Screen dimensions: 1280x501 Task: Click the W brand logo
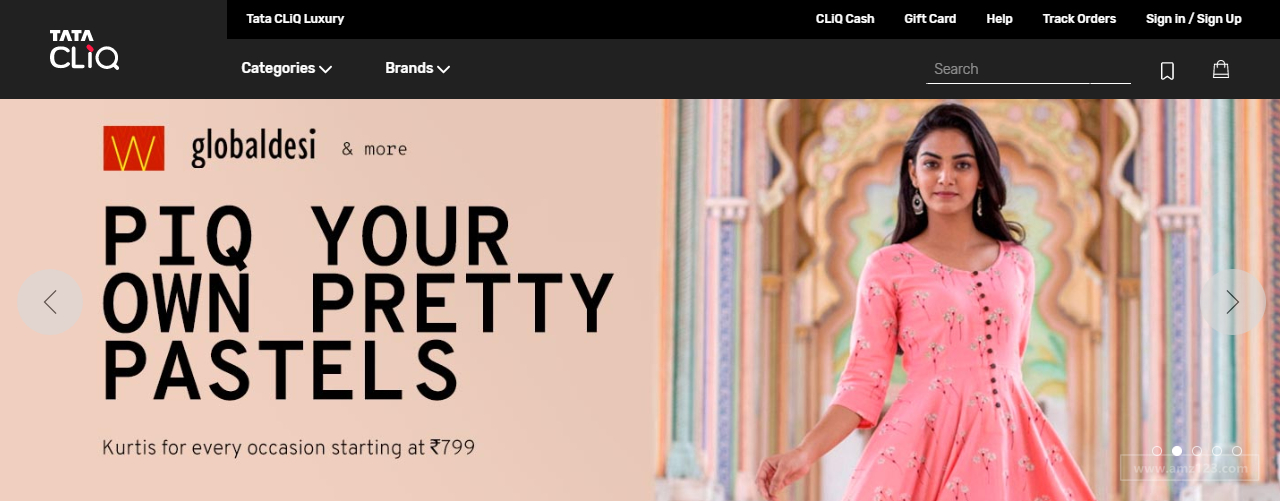(133, 148)
